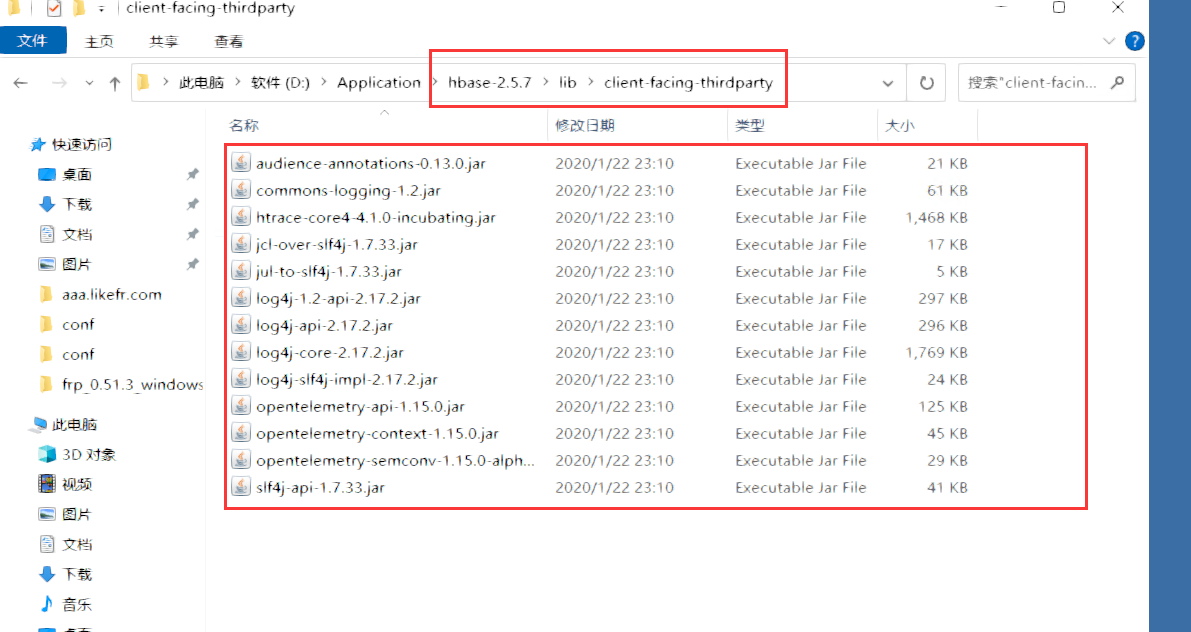This screenshot has width=1191, height=632.
Task: Click the jar icon of opentelemetry-semconv-1.15.0-alpha jar
Action: [x=241, y=460]
